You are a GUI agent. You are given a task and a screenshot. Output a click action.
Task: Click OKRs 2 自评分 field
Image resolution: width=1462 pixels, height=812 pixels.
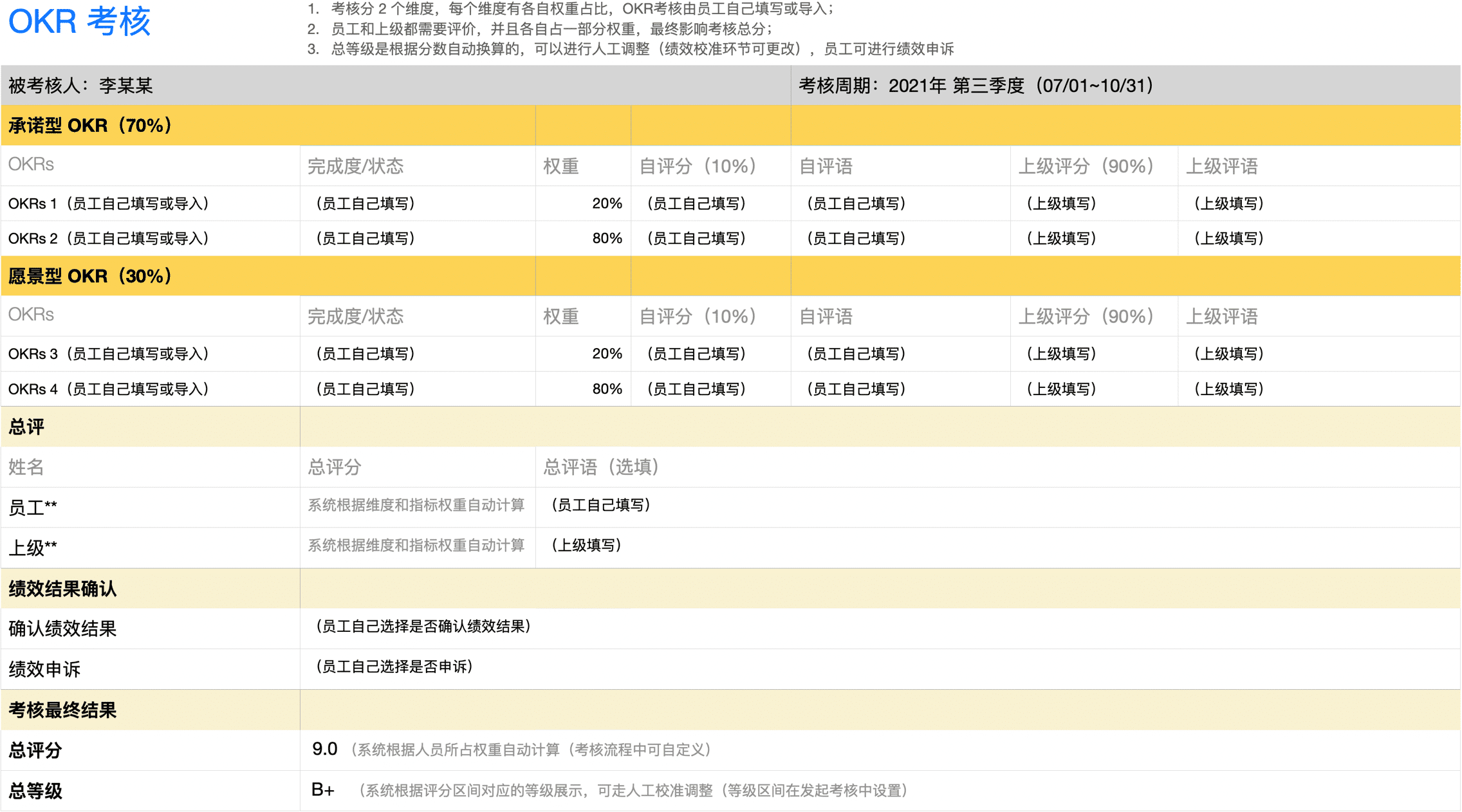(711, 239)
